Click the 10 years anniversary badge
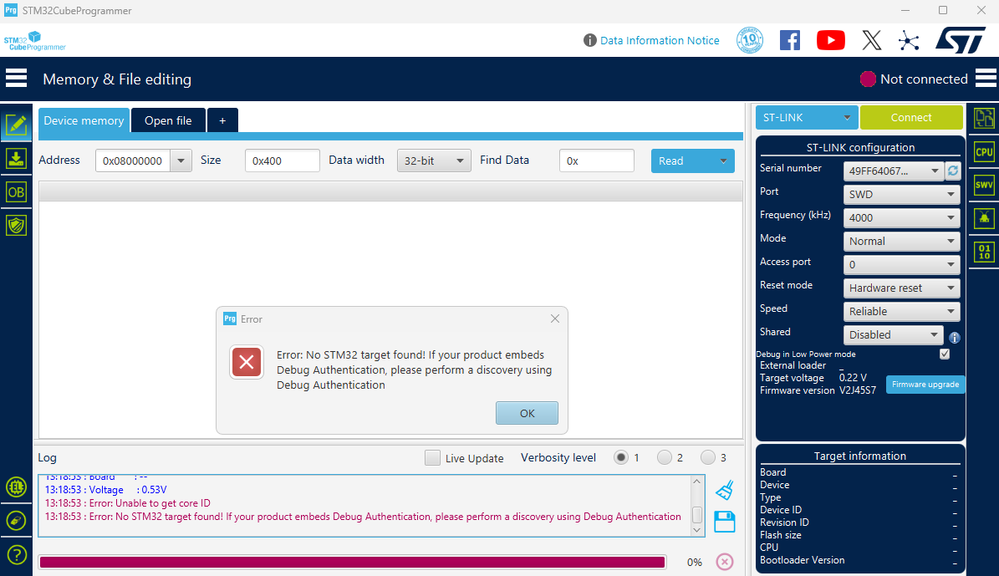 point(750,40)
